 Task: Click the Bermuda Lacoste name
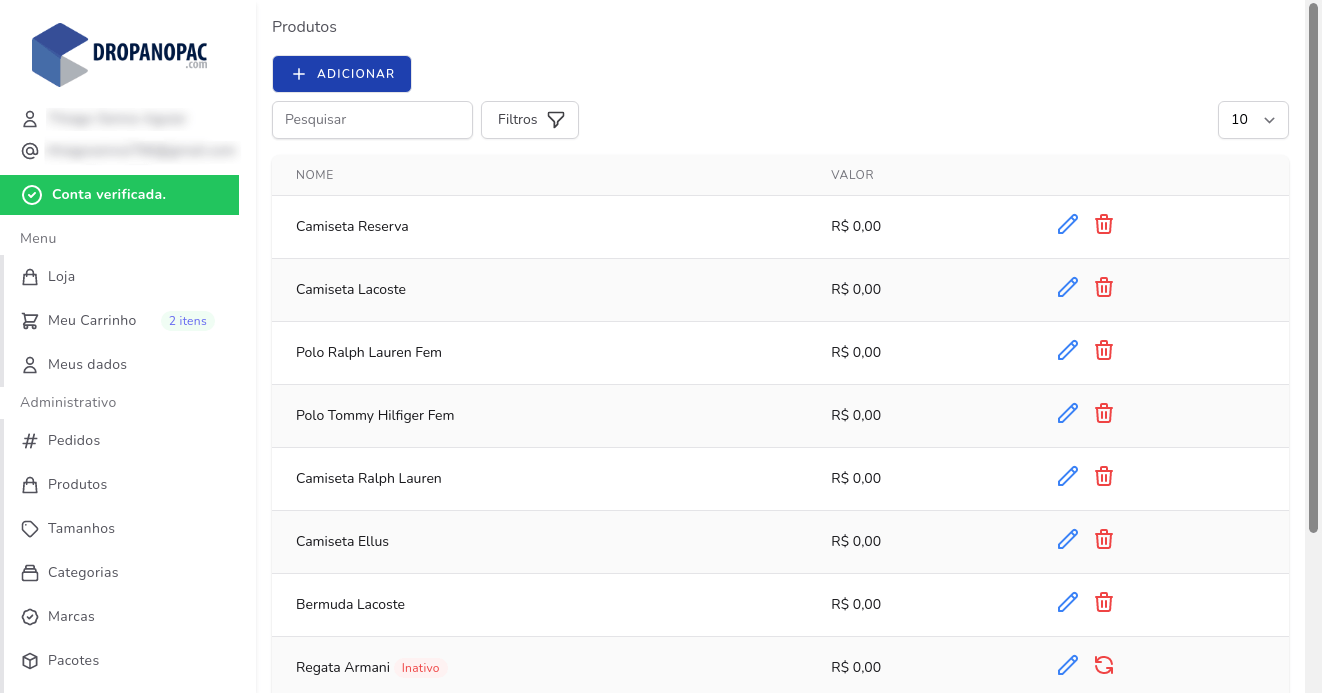click(350, 605)
